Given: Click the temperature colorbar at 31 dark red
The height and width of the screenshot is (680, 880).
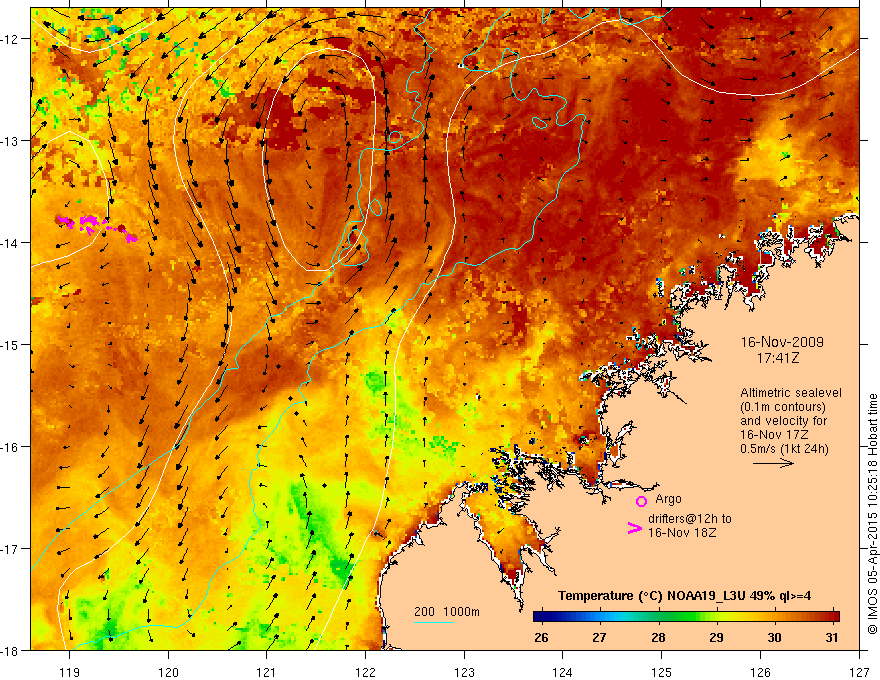Looking at the screenshot, I should pos(832,617).
